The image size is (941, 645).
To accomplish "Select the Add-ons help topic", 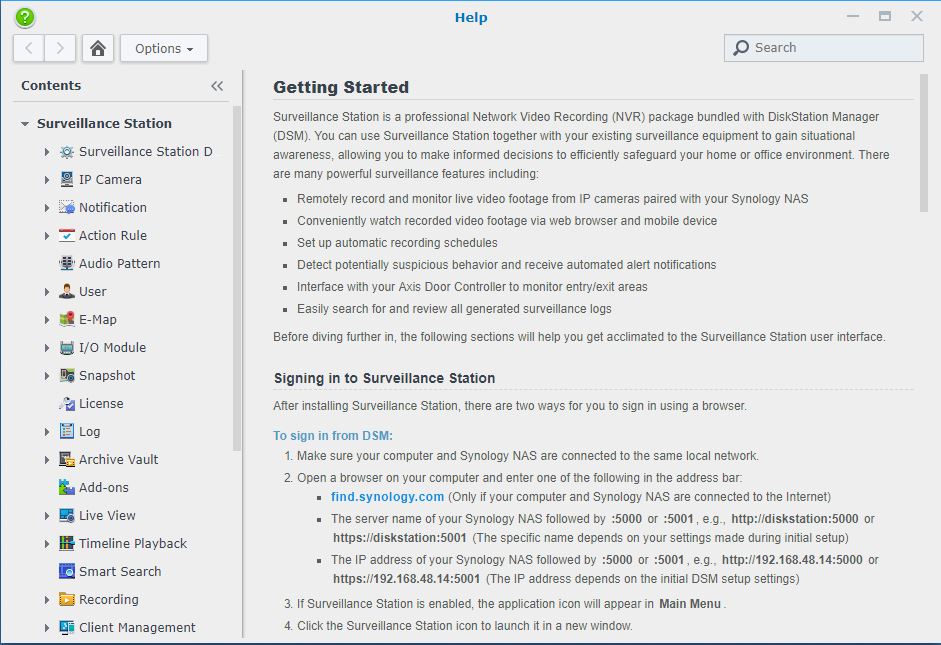I will (104, 488).
